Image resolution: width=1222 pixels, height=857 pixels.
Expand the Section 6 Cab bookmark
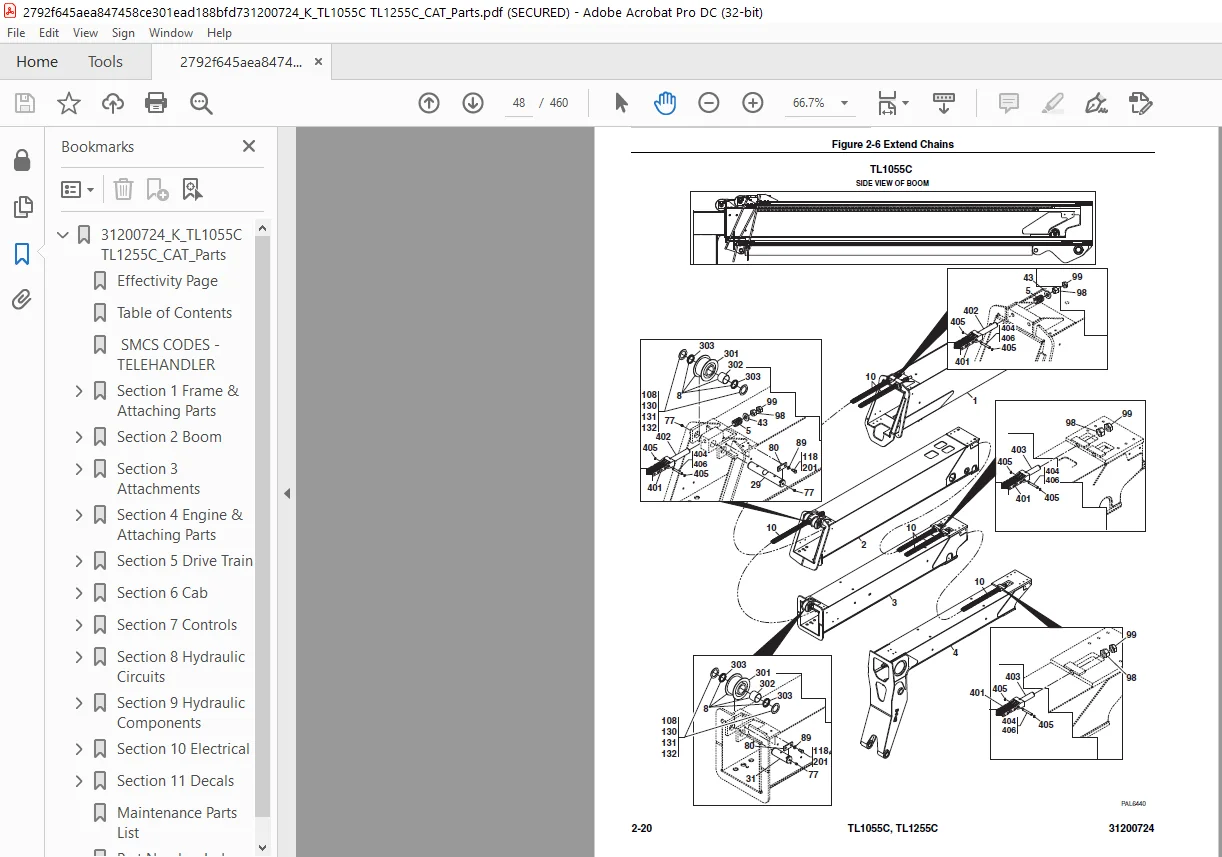[x=79, y=593]
